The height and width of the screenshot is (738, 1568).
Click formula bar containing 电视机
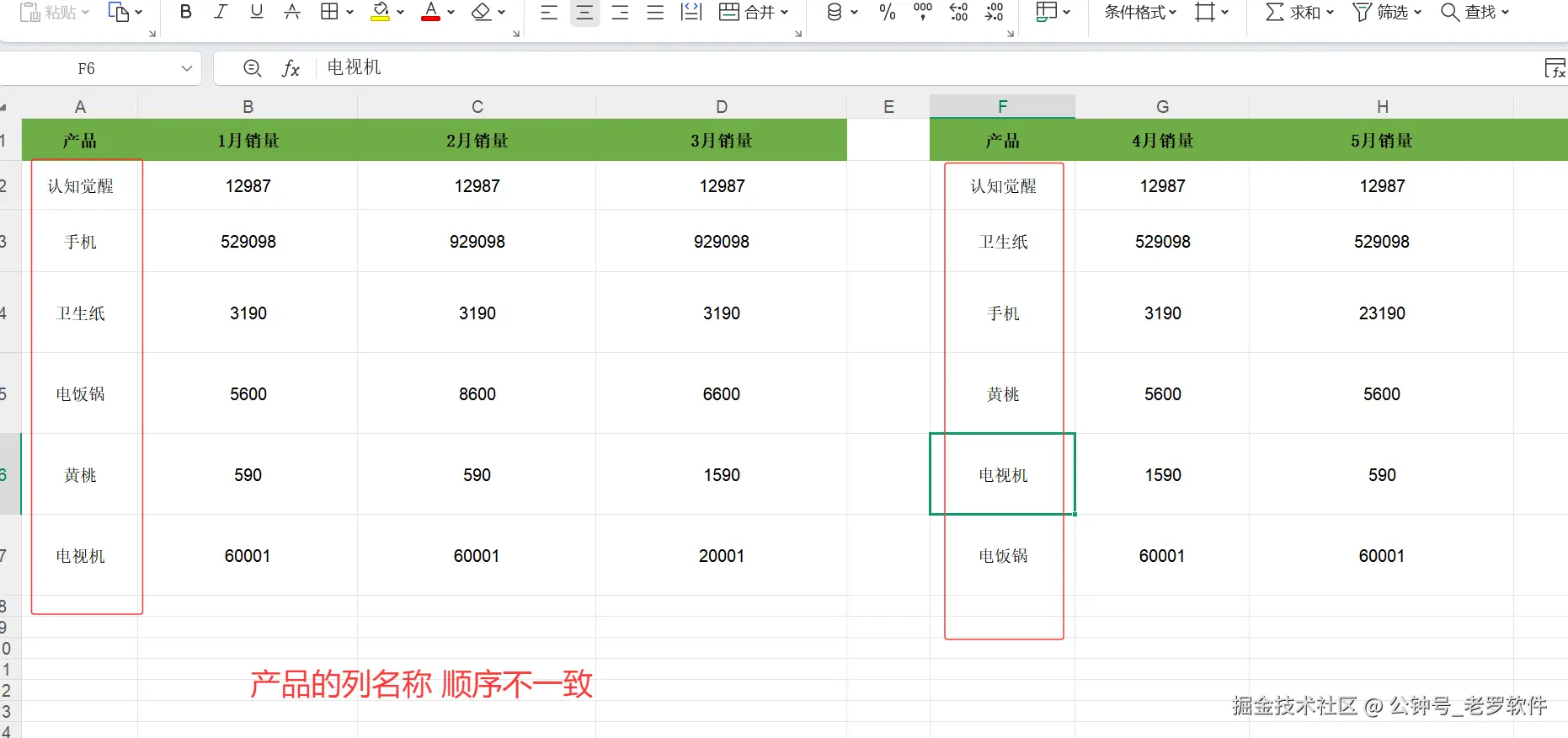click(x=926, y=67)
